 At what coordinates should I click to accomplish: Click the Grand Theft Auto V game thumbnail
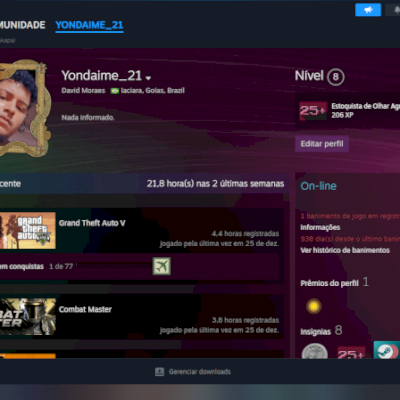28,230
